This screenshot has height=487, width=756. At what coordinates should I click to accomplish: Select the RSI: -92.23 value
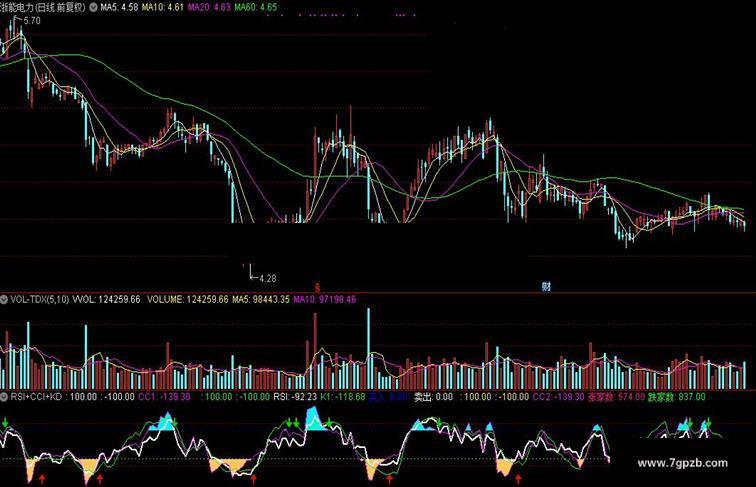(x=295, y=397)
